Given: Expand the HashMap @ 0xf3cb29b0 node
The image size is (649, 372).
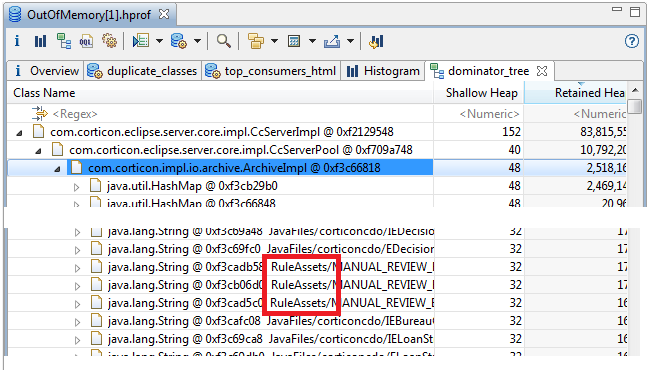Looking at the screenshot, I should click(77, 187).
